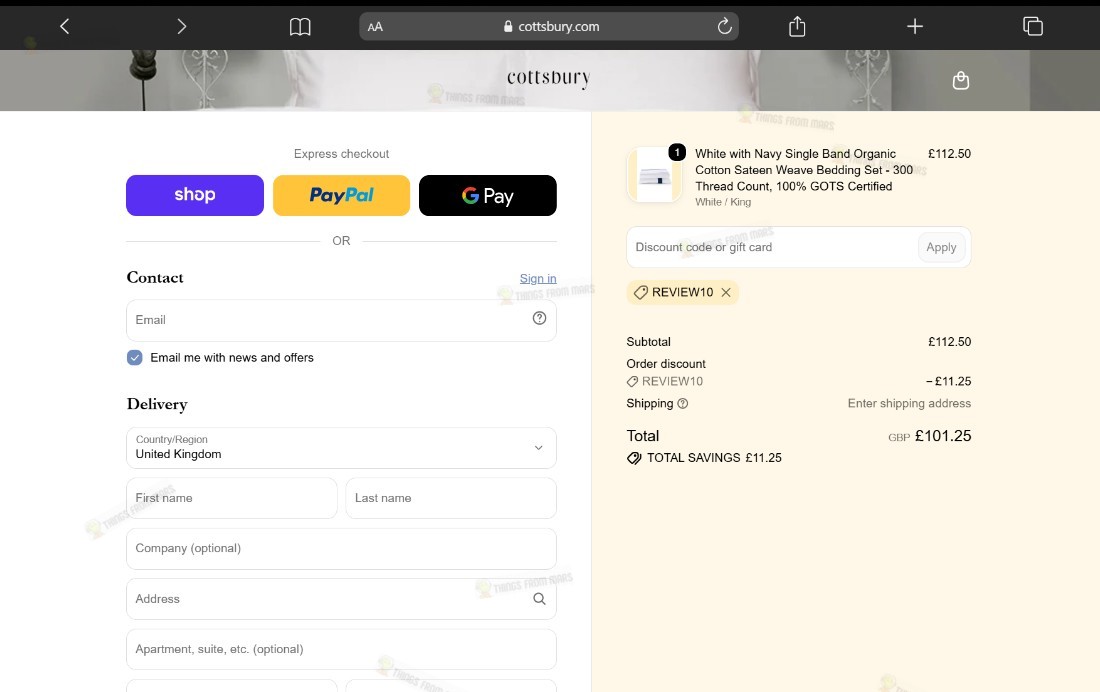Click the order discount amount −£11.25
Image resolution: width=1100 pixels, height=692 pixels.
click(948, 382)
